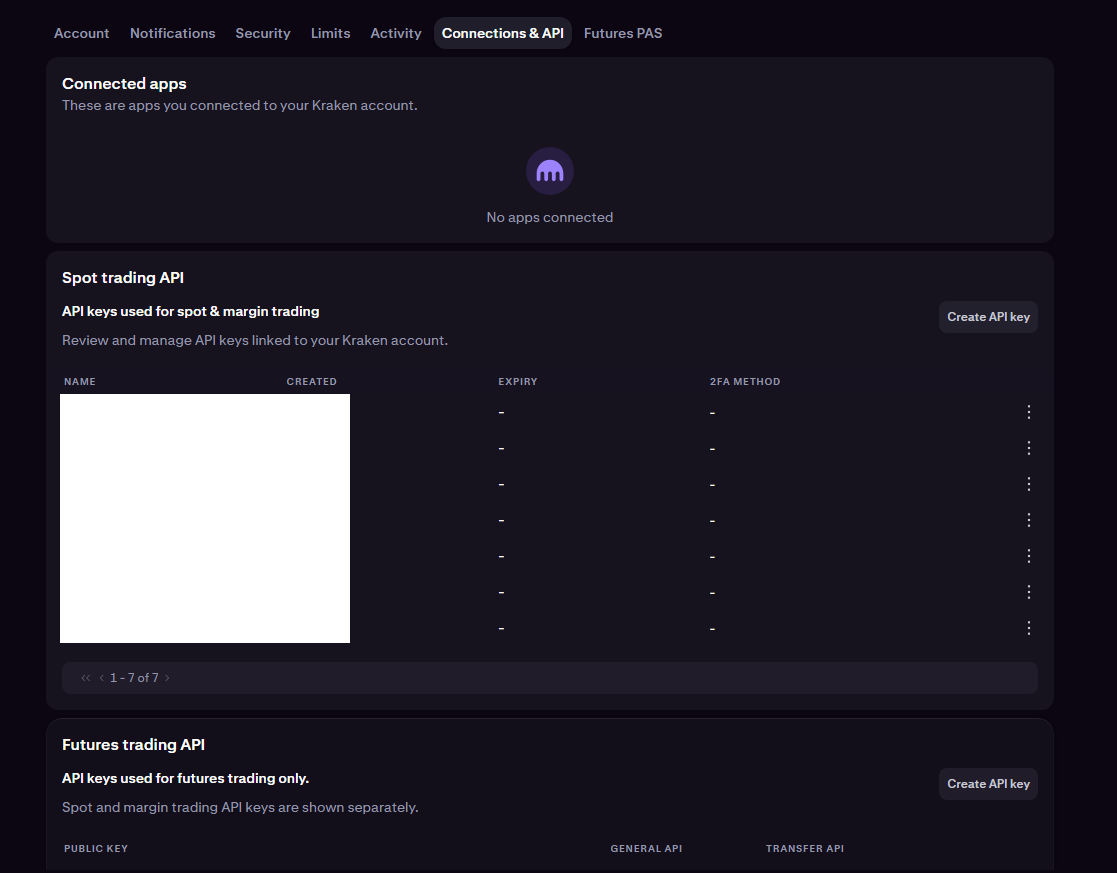Click the Kraken logo in Connected apps

(x=550, y=171)
